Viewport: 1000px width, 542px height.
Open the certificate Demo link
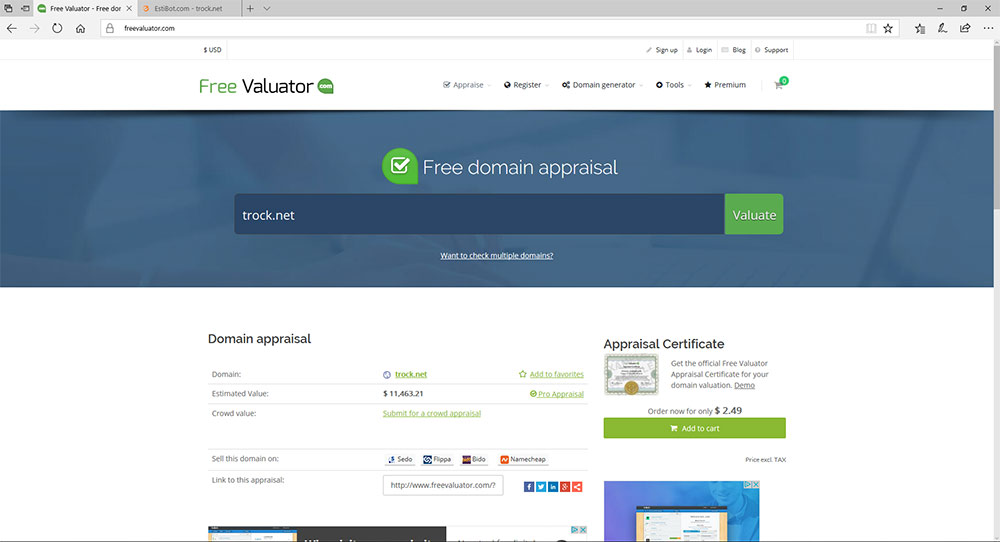click(x=744, y=385)
